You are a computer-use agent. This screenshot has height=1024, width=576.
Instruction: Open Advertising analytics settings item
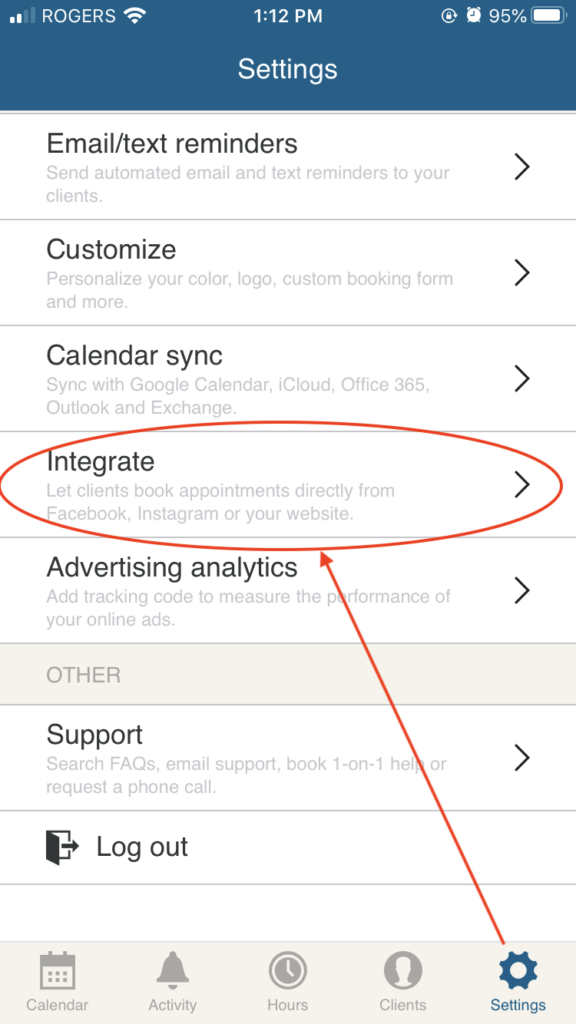[x=288, y=590]
